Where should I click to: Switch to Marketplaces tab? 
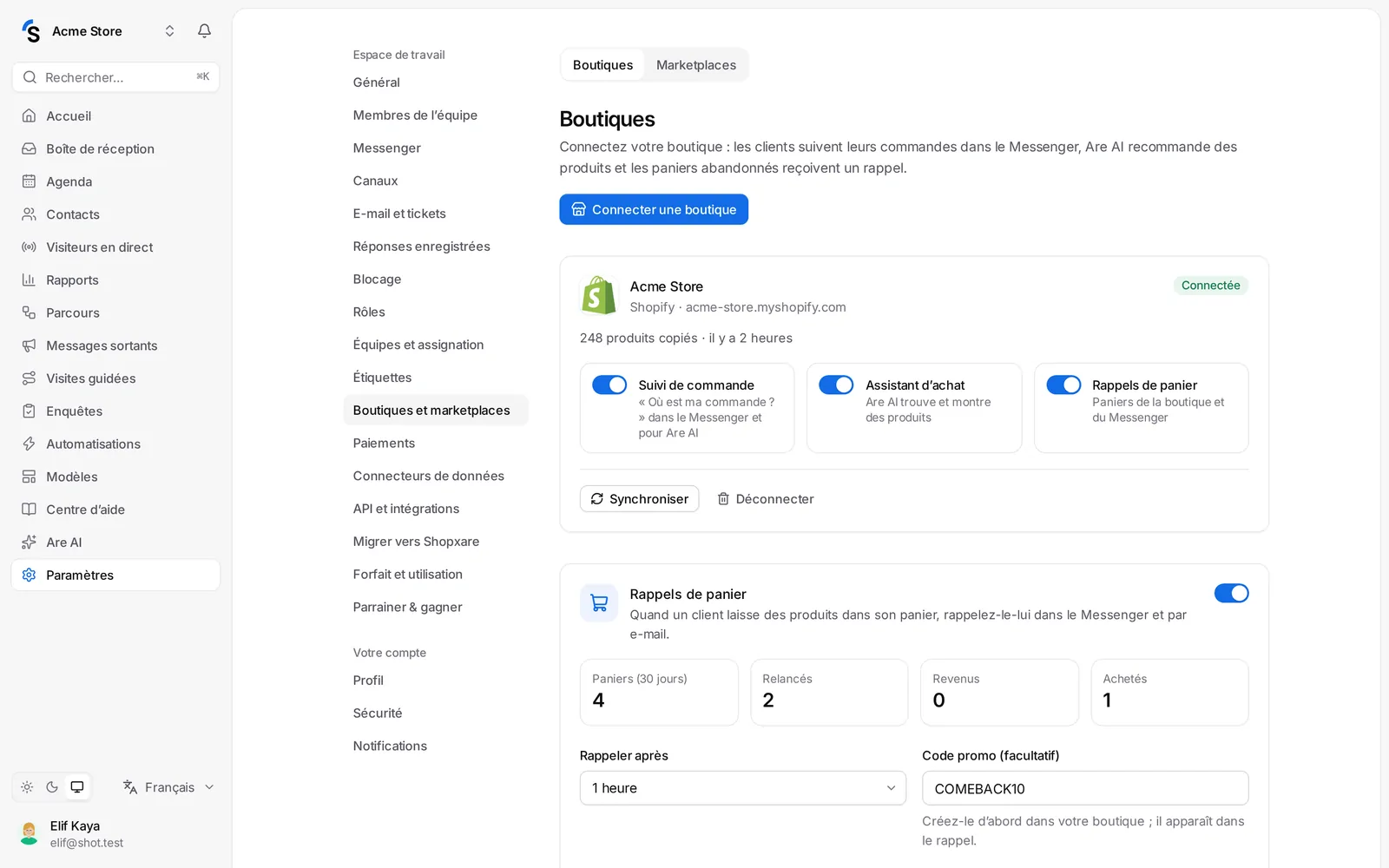(x=695, y=65)
